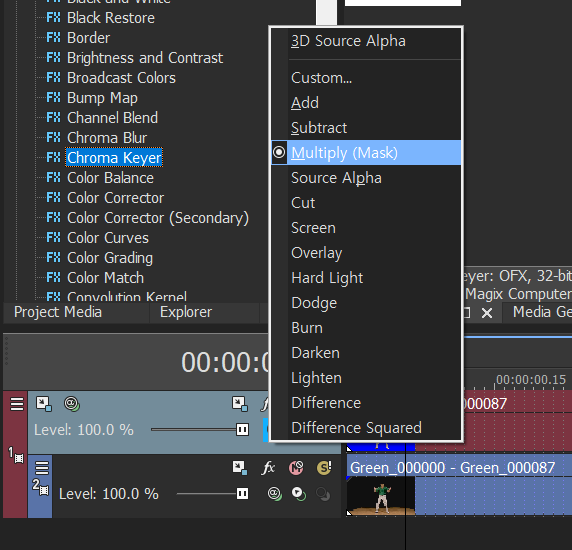Select Color Grading effect
The width and height of the screenshot is (572, 550).
point(110,258)
